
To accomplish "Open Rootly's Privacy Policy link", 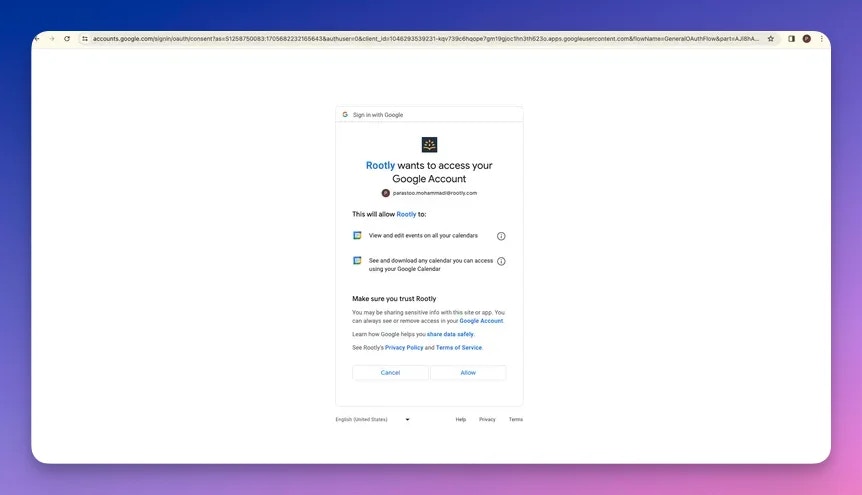I will pyautogui.click(x=404, y=348).
